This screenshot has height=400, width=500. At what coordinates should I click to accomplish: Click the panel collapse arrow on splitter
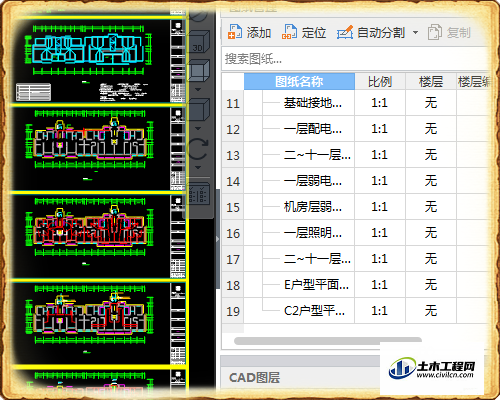coord(218,239)
